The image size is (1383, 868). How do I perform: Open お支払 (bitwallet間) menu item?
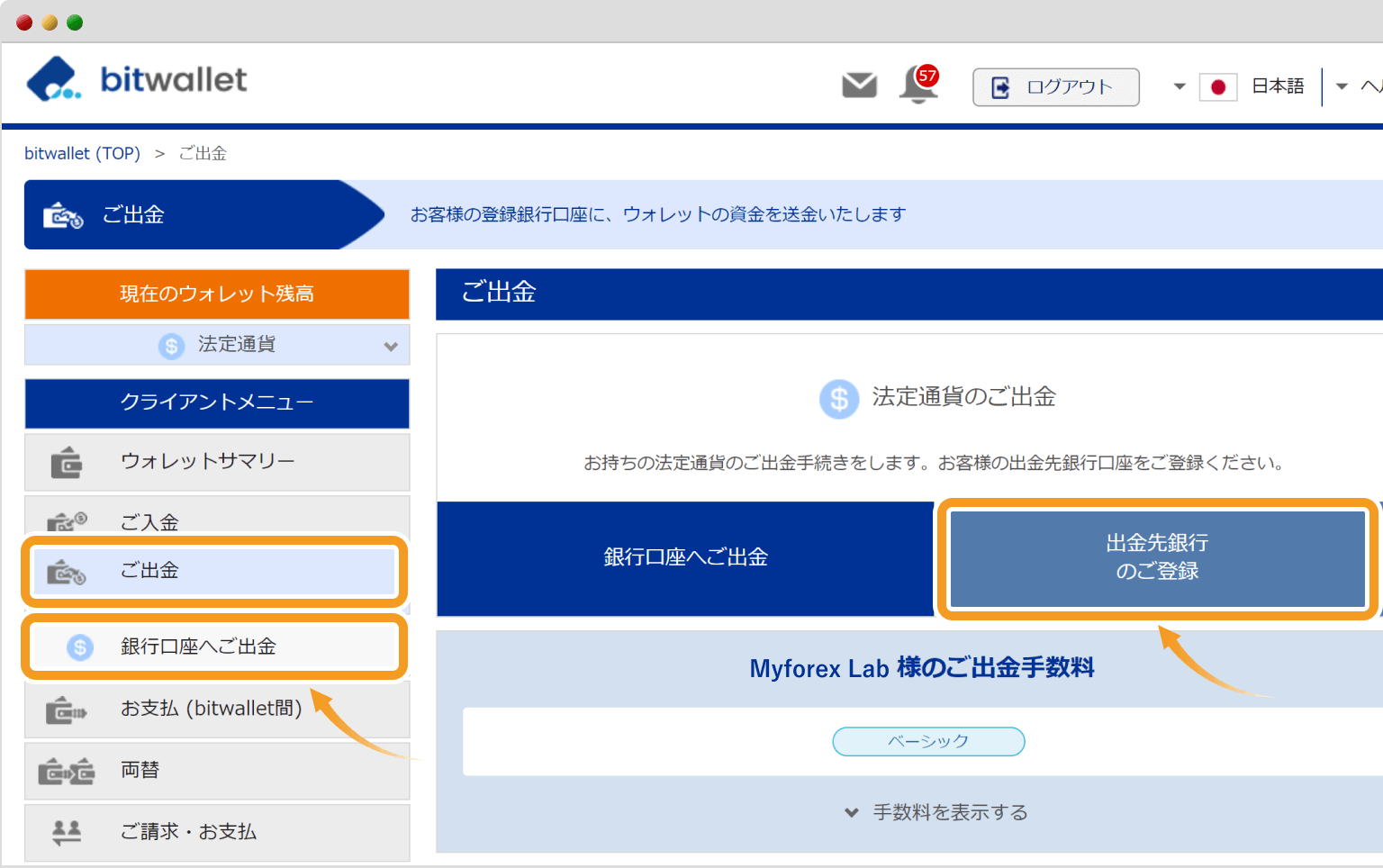coord(217,709)
